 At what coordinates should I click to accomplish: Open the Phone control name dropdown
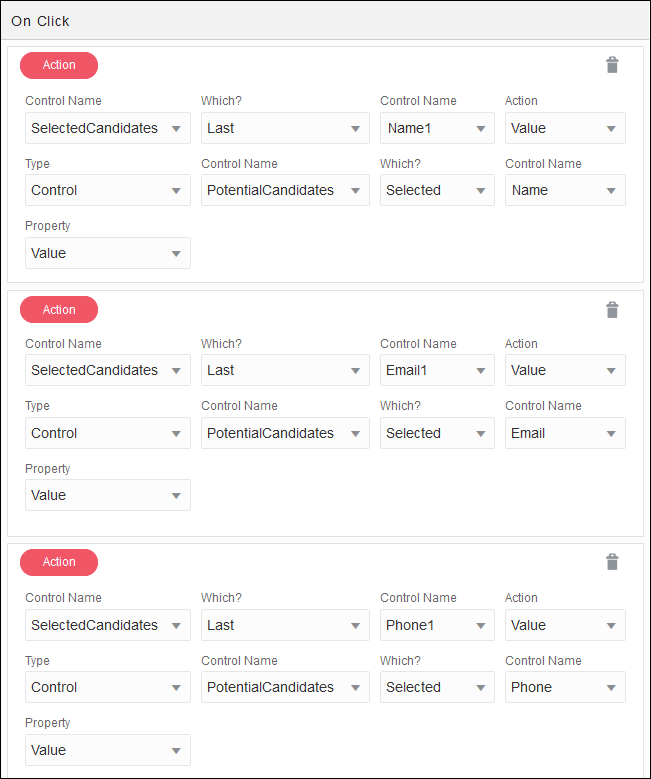pyautogui.click(x=565, y=687)
